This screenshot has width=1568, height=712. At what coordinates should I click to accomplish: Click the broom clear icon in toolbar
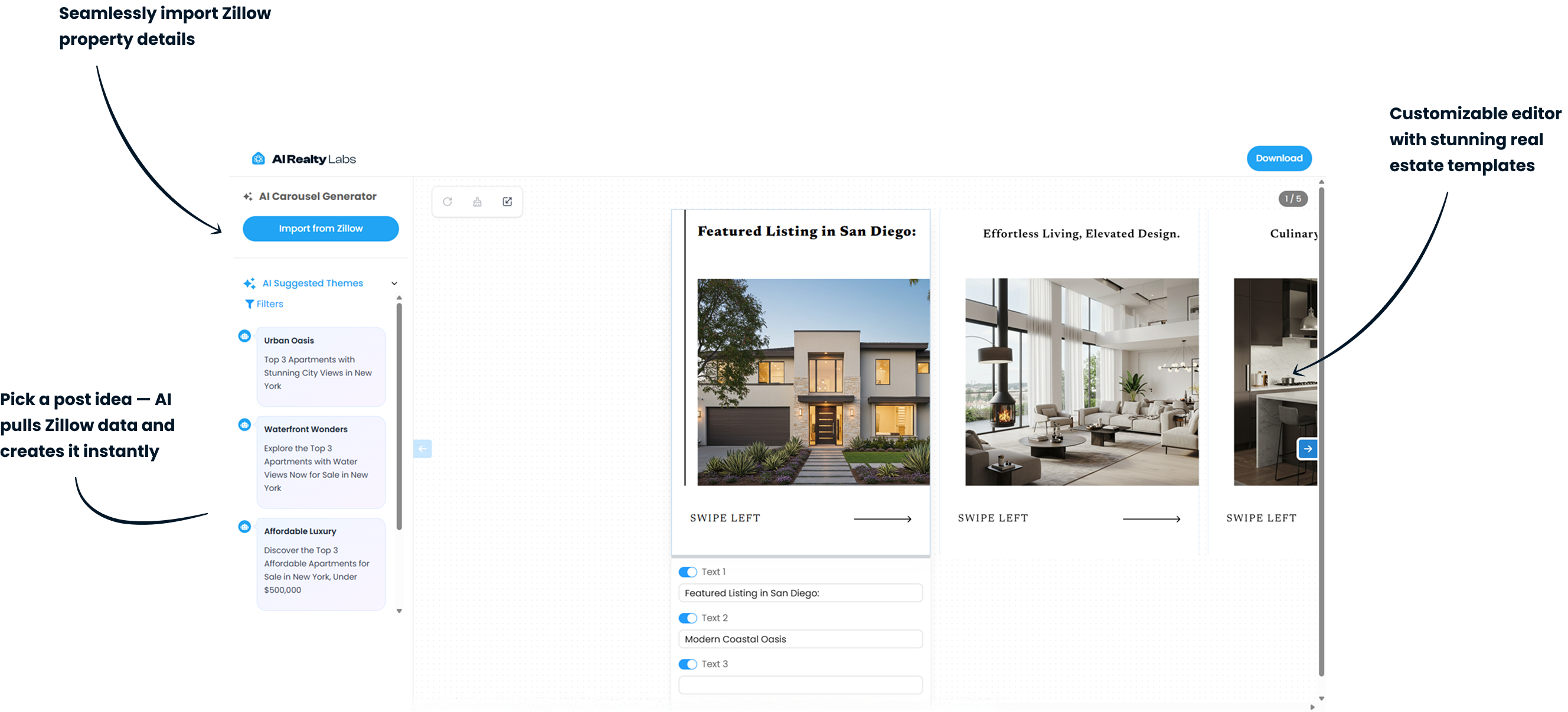point(477,201)
